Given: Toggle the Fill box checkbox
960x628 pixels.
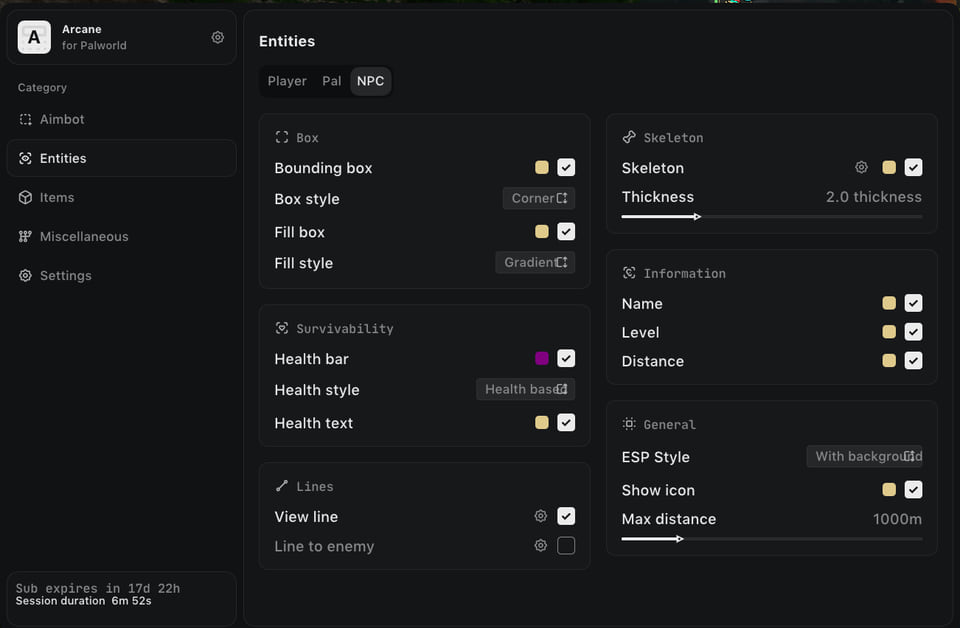Looking at the screenshot, I should tap(566, 231).
